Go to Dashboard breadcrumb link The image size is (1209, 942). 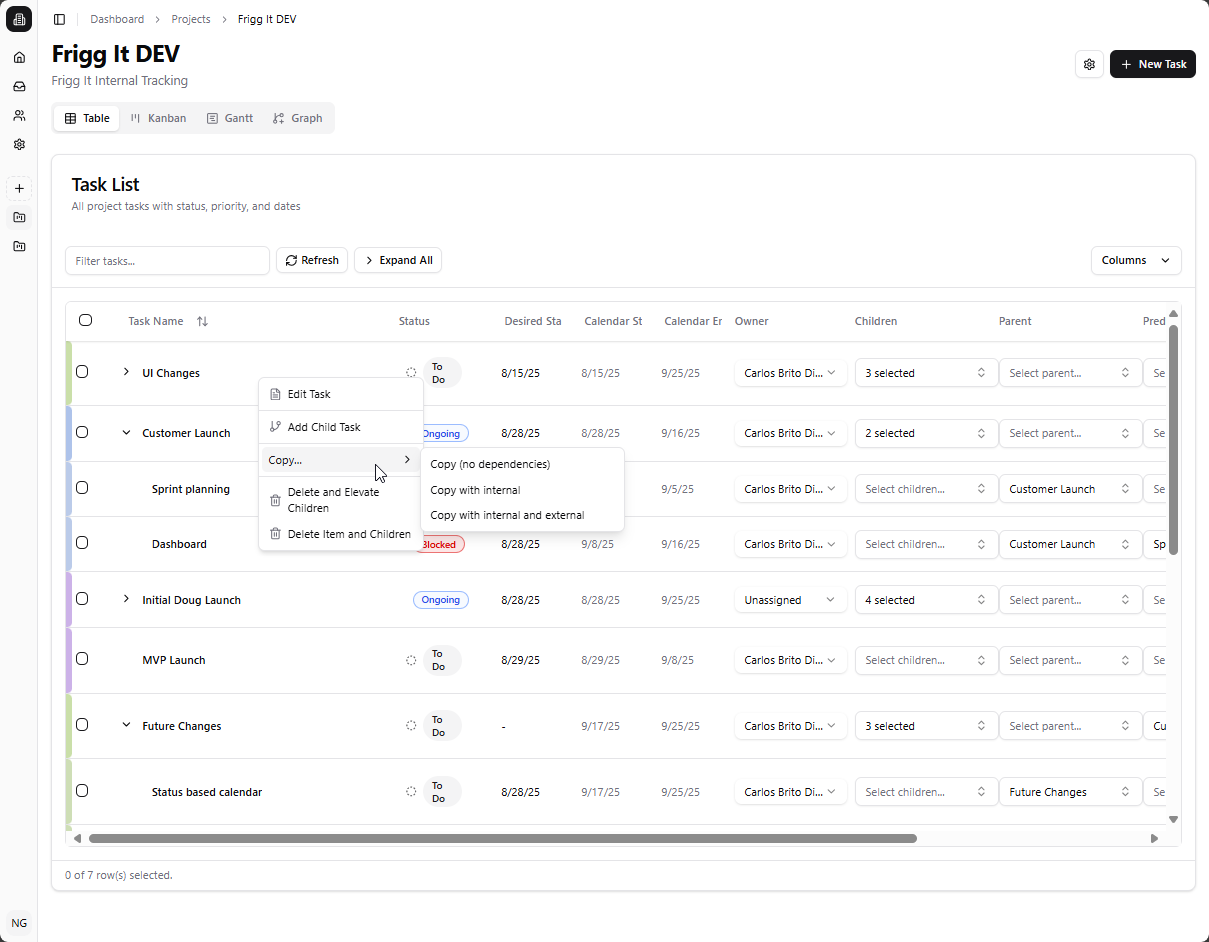click(117, 19)
